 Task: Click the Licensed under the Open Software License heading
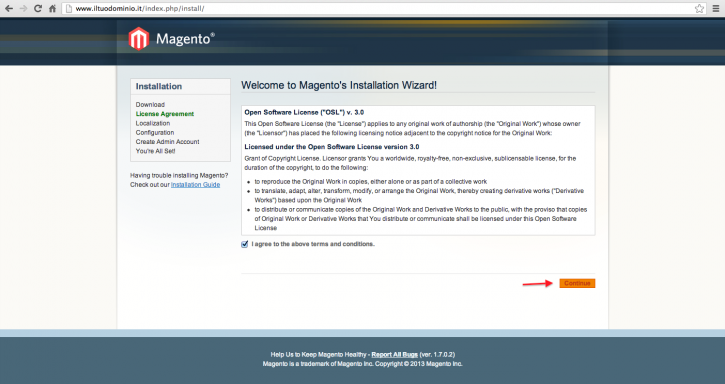(332, 147)
